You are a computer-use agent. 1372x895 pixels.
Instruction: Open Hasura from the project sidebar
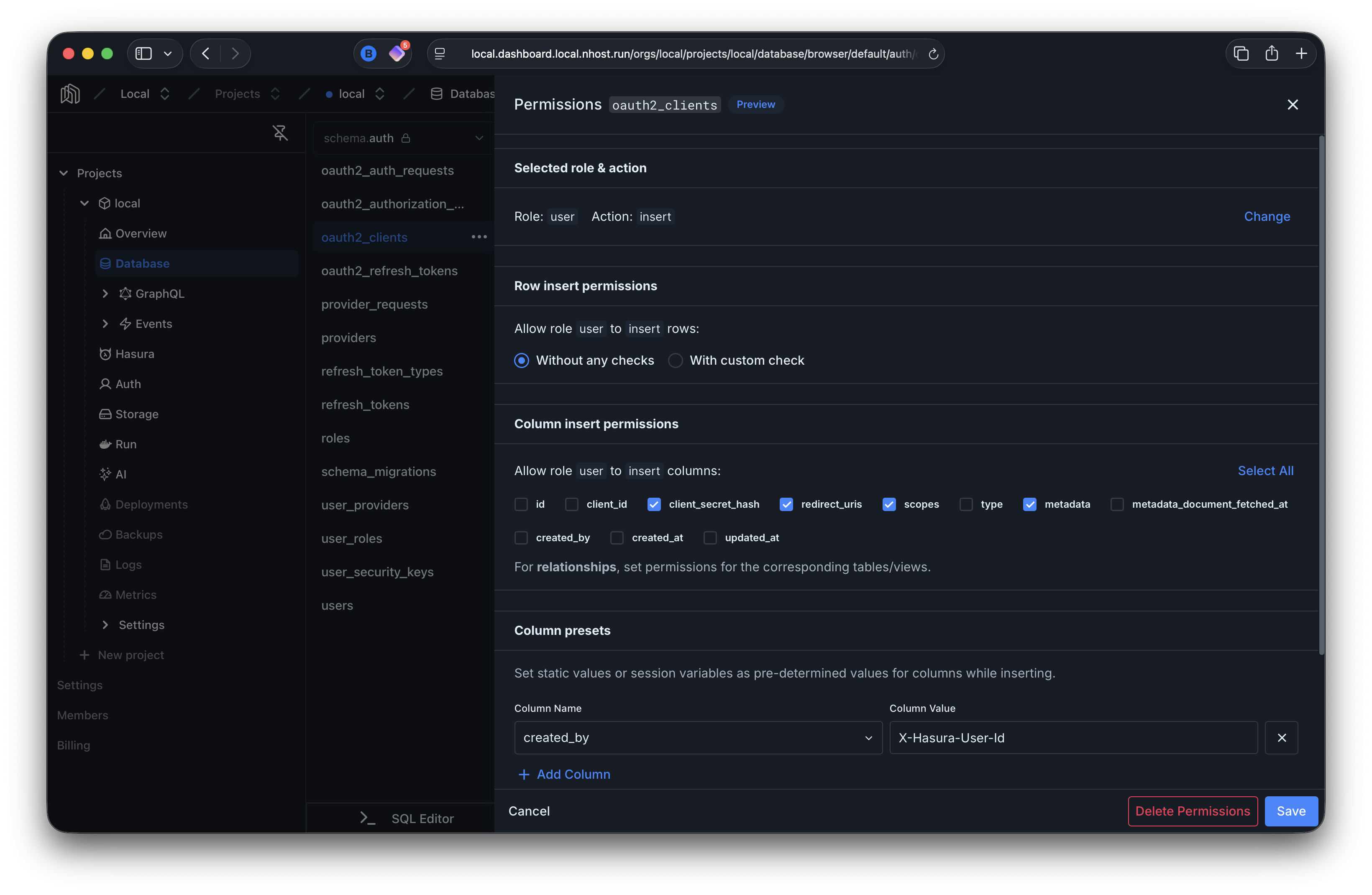(x=136, y=354)
